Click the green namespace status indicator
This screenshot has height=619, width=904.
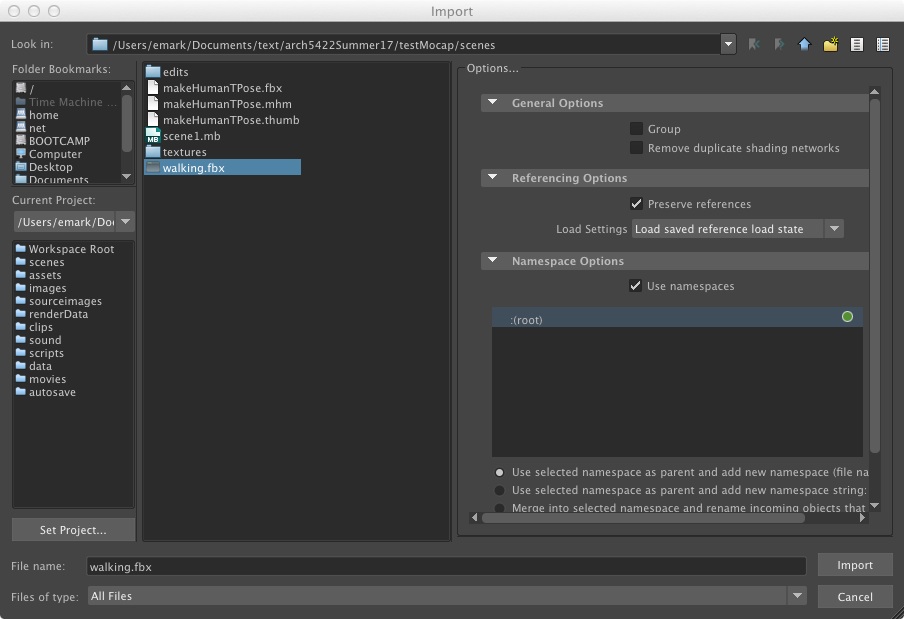tap(847, 317)
